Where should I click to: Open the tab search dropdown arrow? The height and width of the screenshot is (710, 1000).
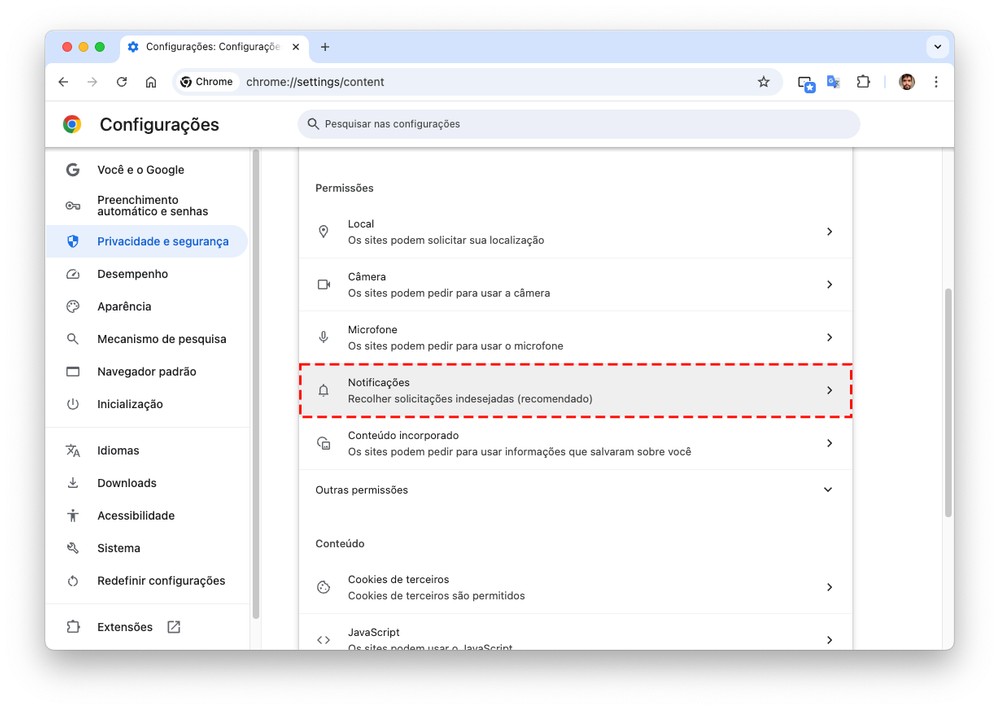click(937, 47)
